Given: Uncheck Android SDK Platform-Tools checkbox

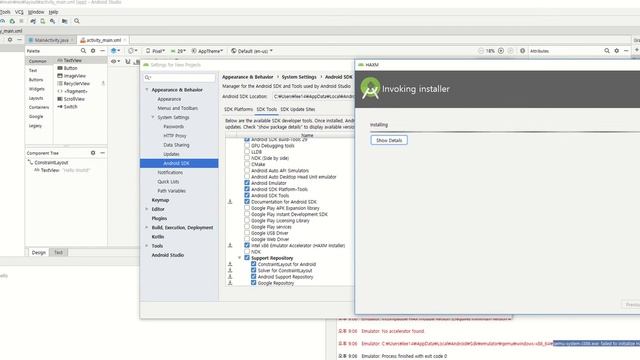Looking at the screenshot, I should tap(247, 189).
